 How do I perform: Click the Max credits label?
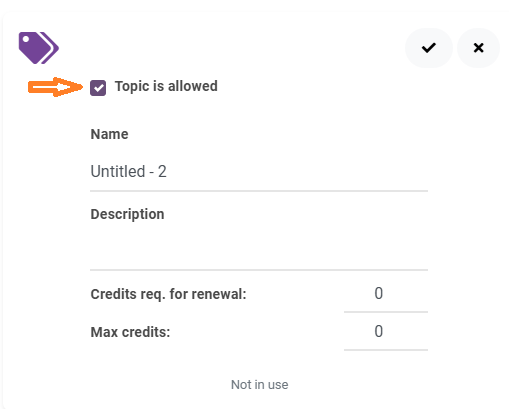pos(130,332)
